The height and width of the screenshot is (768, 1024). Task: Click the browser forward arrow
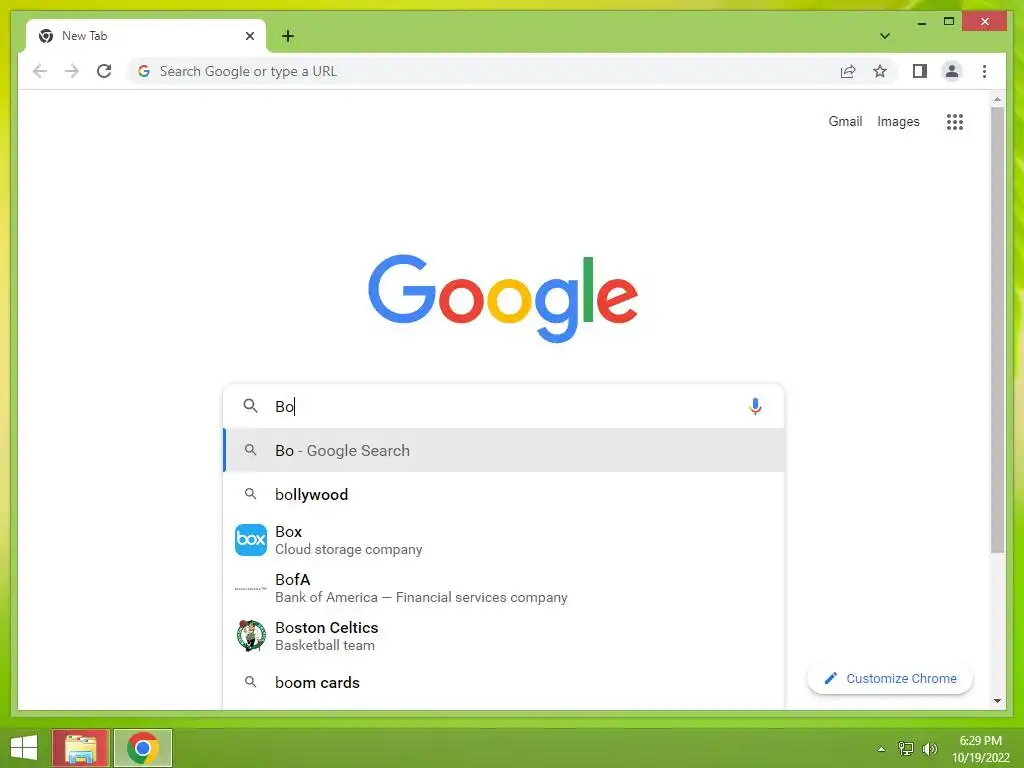[x=72, y=71]
